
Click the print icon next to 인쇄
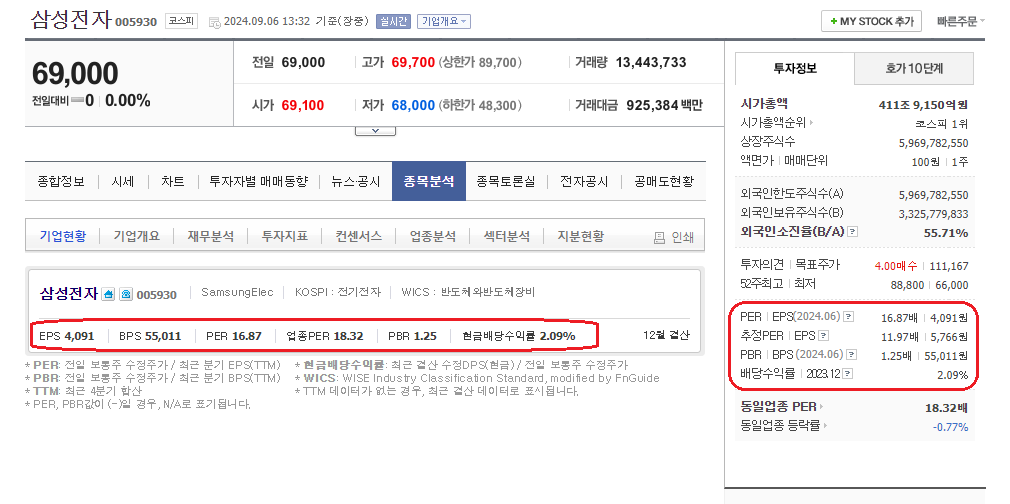[659, 238]
